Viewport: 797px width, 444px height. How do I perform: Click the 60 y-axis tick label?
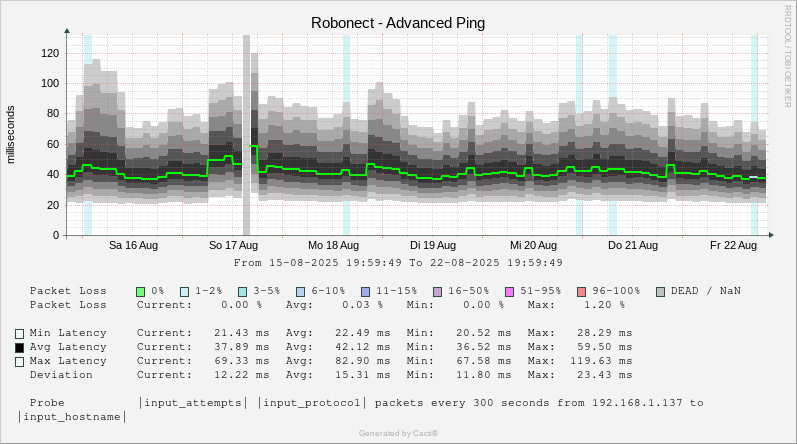(53, 144)
